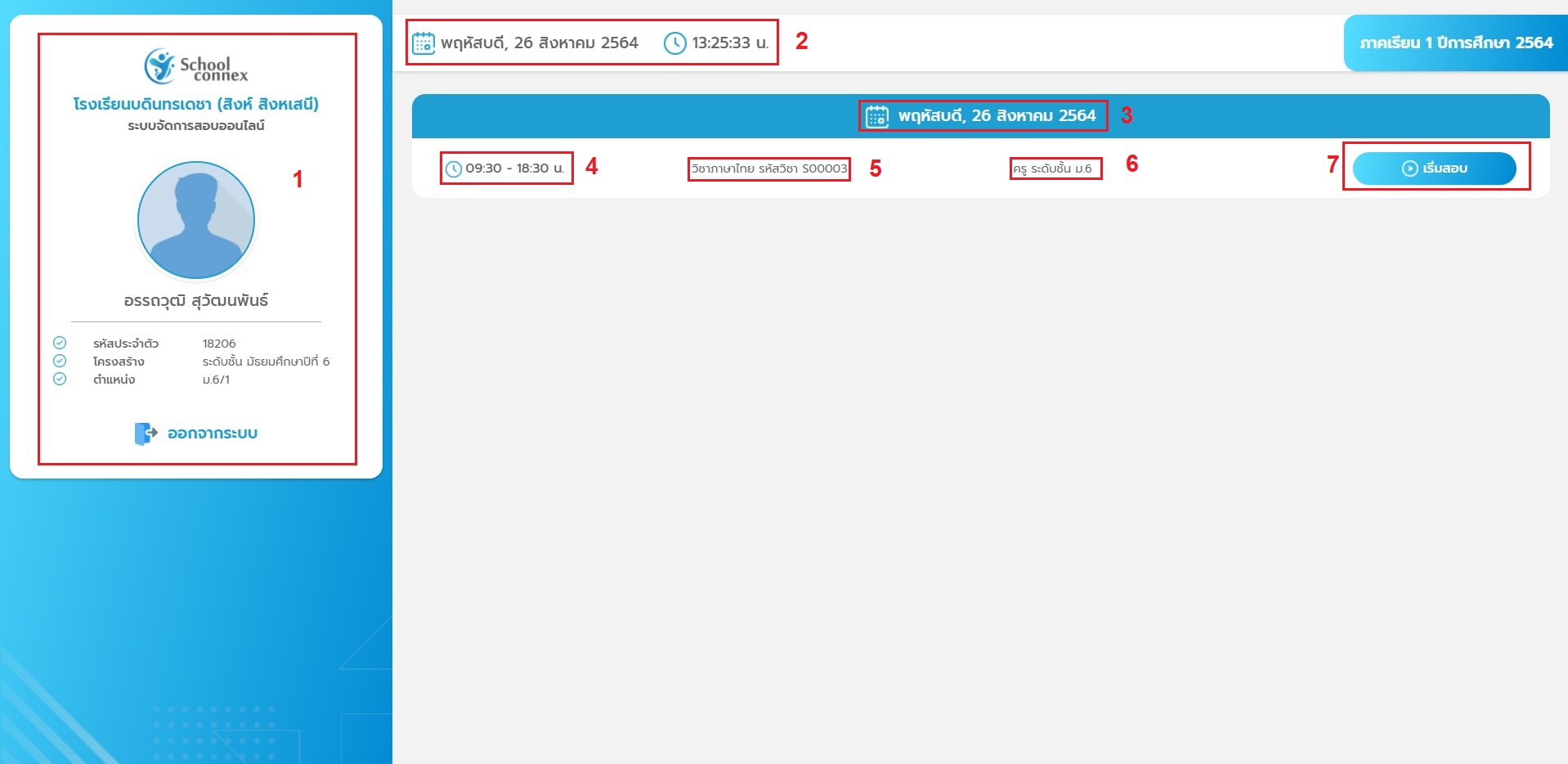This screenshot has height=764, width=1568.
Task: Click the check icon beside ตำแหน่ง
Action: [60, 379]
